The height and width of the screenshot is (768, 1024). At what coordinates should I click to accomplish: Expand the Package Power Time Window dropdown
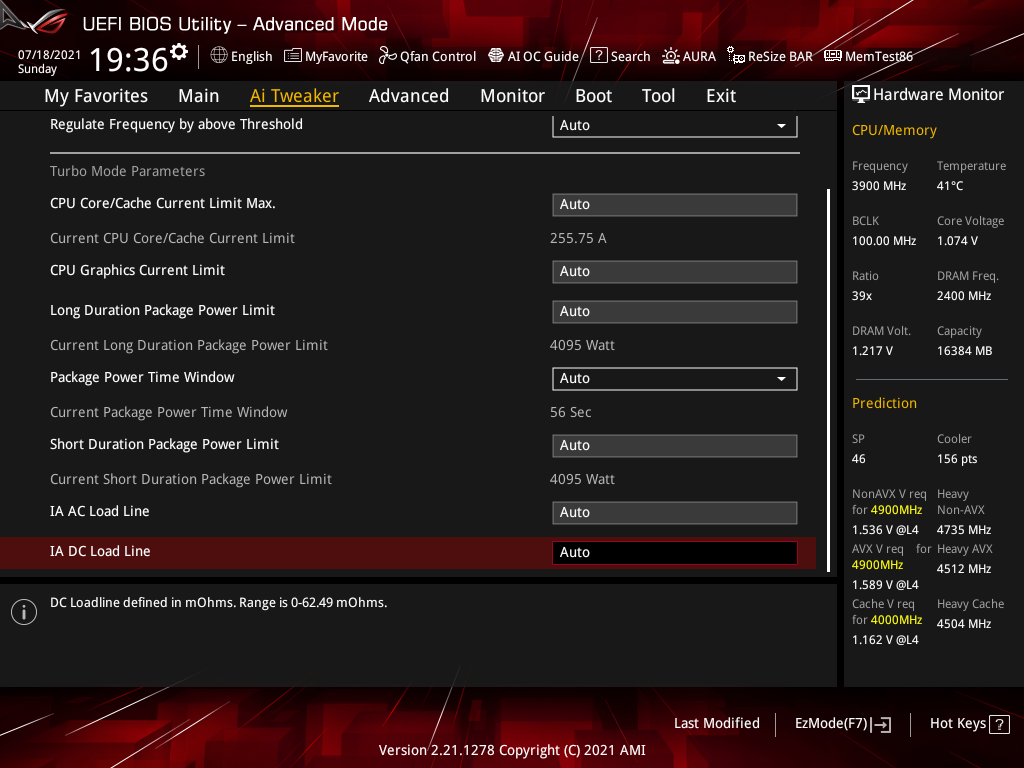click(x=674, y=378)
